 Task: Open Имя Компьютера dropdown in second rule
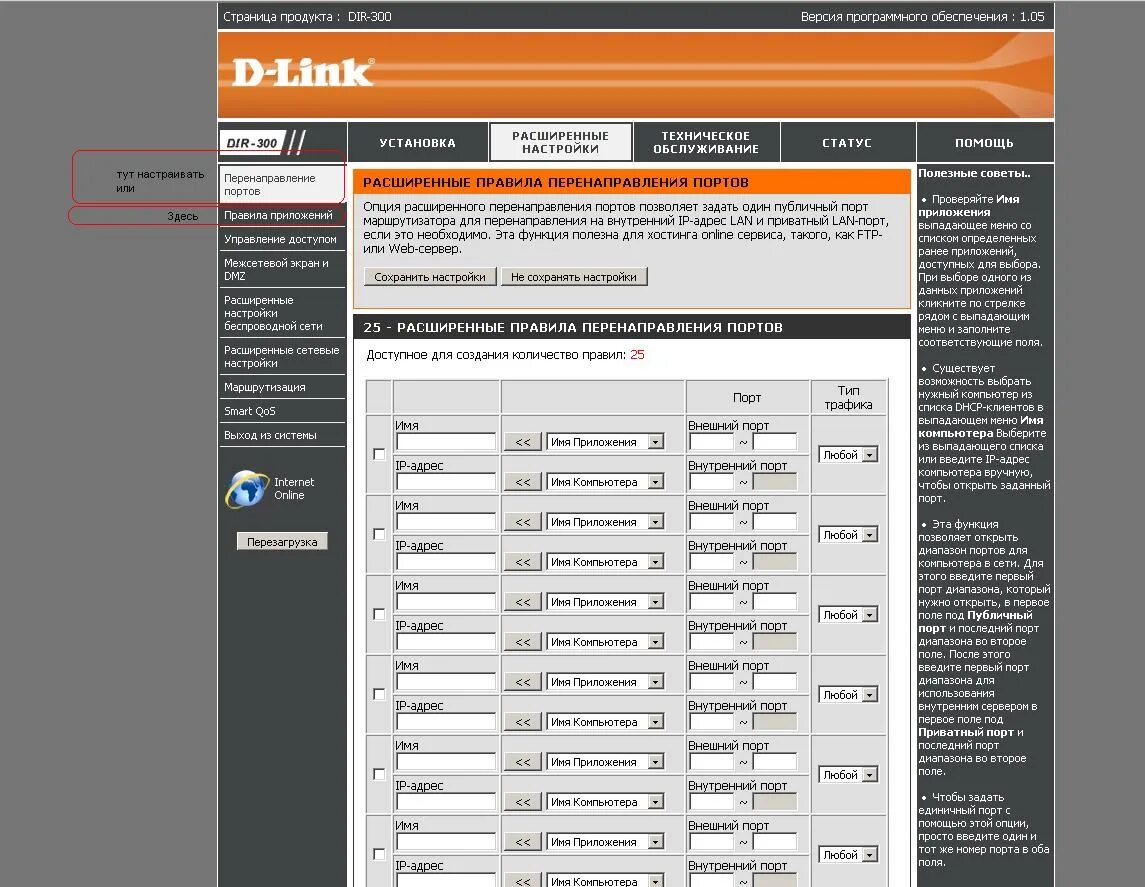605,562
